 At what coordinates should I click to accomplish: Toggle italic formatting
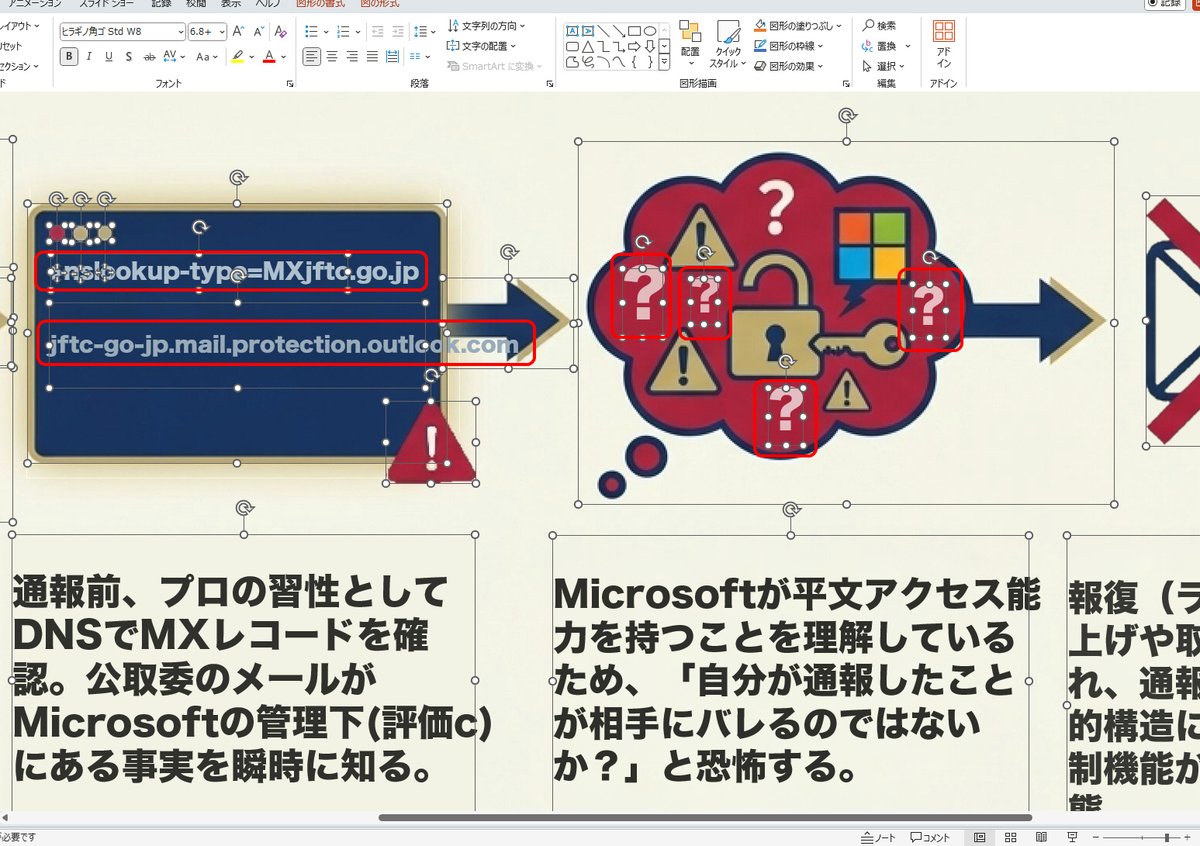(x=89, y=56)
